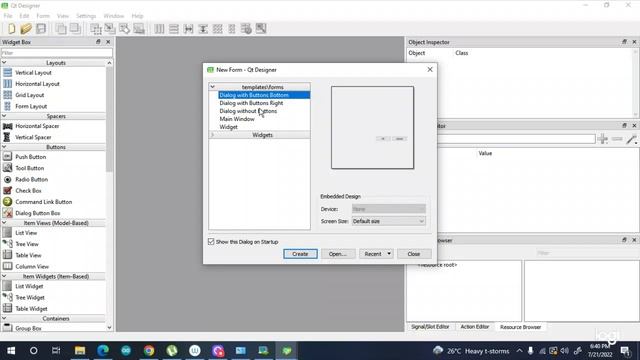Open the Settings menu

(x=86, y=16)
